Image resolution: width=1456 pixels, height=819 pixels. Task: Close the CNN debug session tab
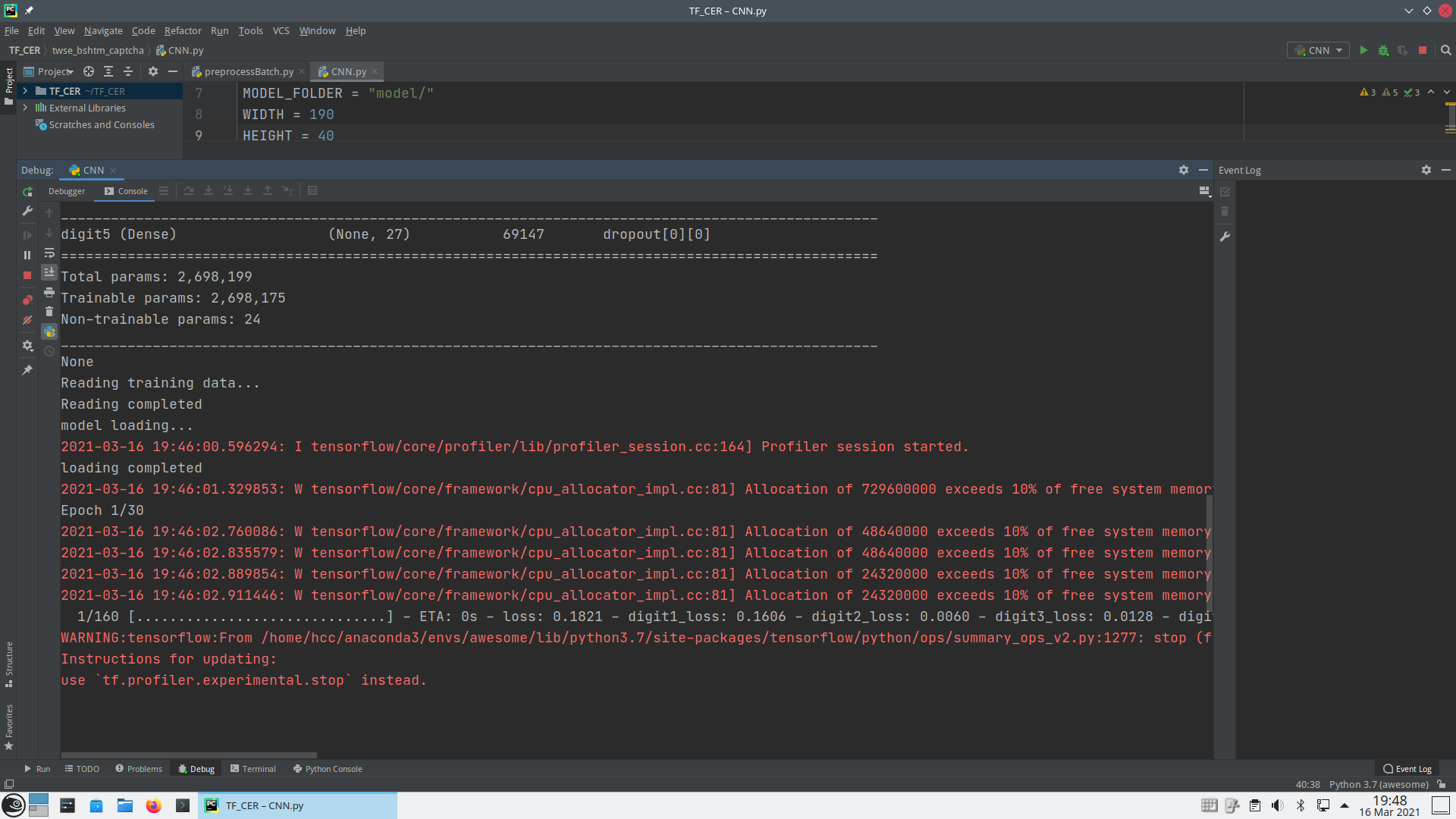[113, 171]
